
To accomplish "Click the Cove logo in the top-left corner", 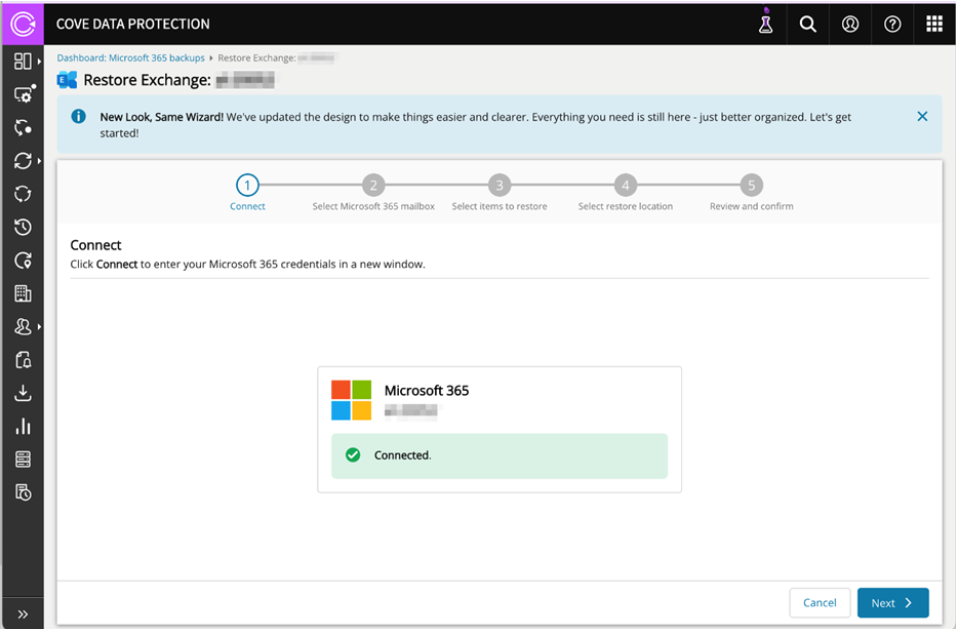I will pos(23,24).
